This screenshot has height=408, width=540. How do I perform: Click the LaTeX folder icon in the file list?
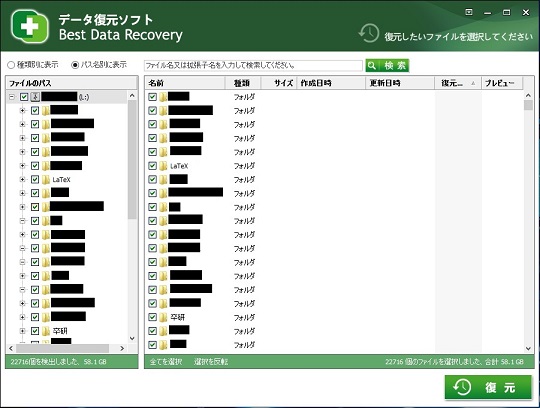pos(163,166)
